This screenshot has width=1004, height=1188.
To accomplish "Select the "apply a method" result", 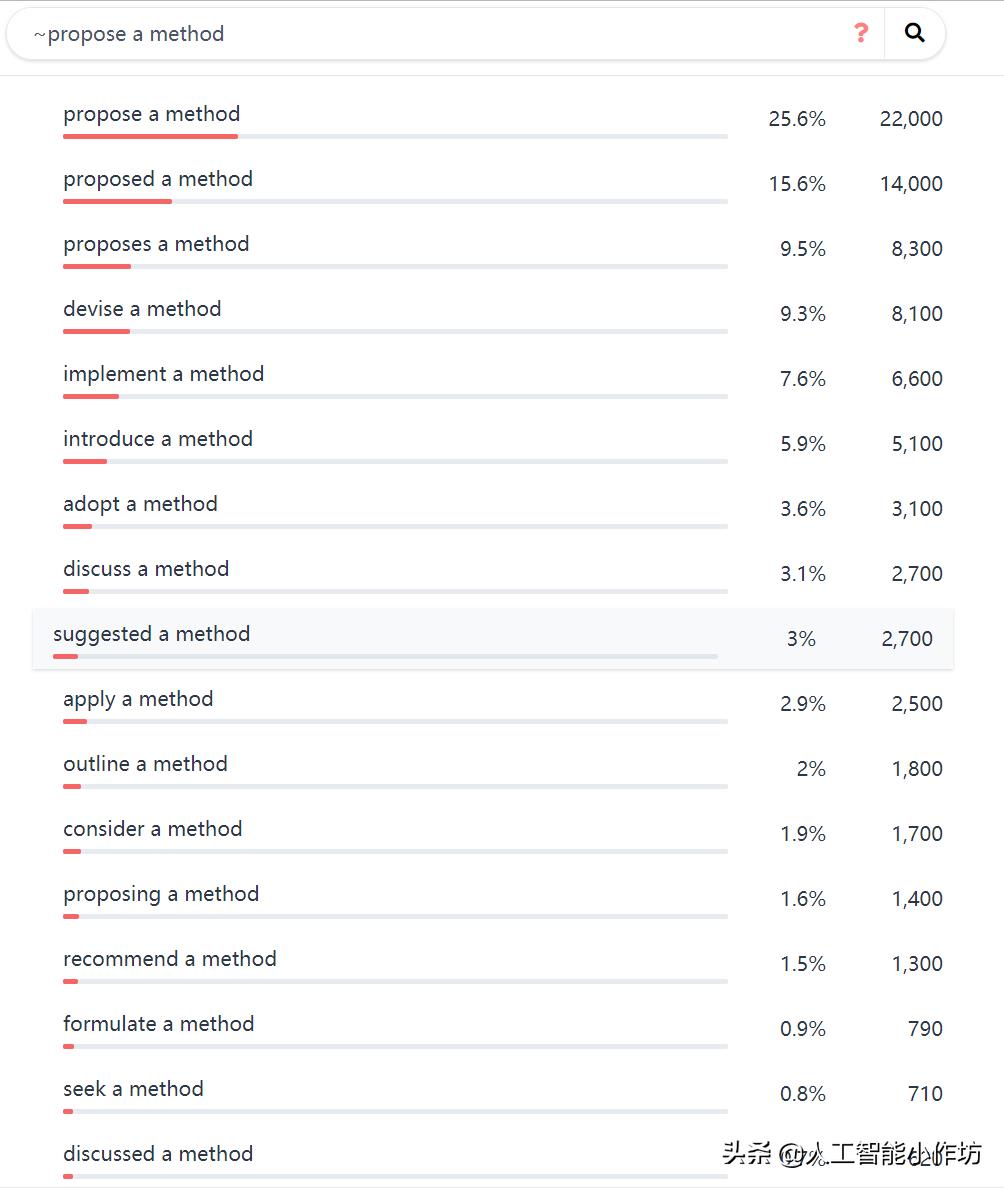I will [138, 700].
